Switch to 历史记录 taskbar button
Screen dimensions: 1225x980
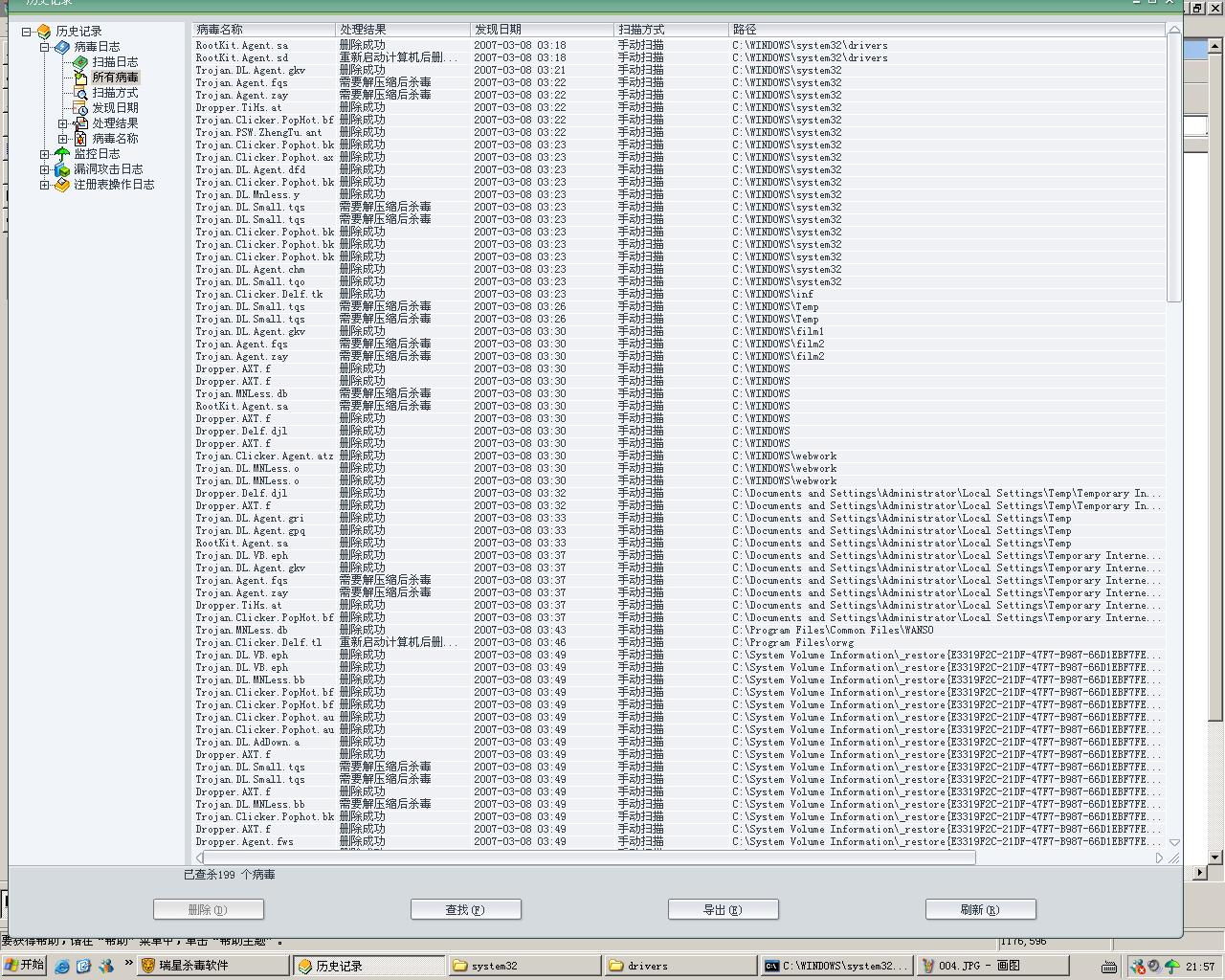pyautogui.click(x=369, y=966)
